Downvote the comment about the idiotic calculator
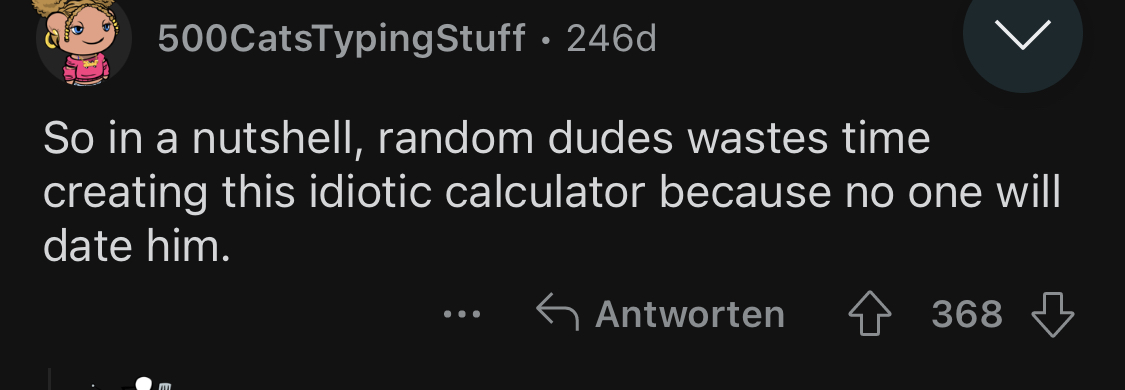 (x=1053, y=315)
